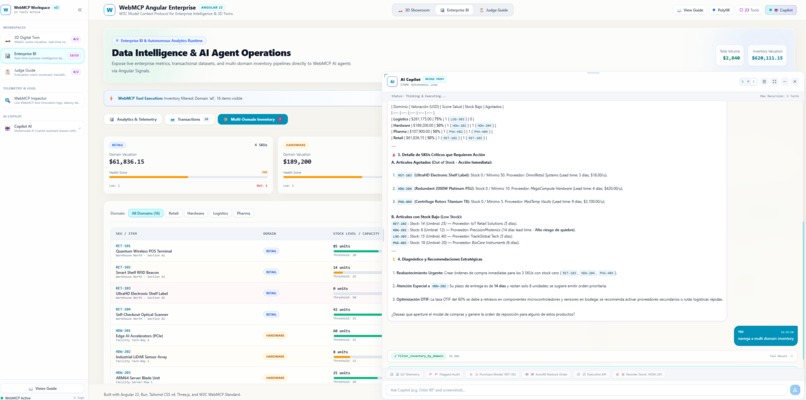Click the Copilot send message button
The width and height of the screenshot is (806, 400).
[795, 390]
